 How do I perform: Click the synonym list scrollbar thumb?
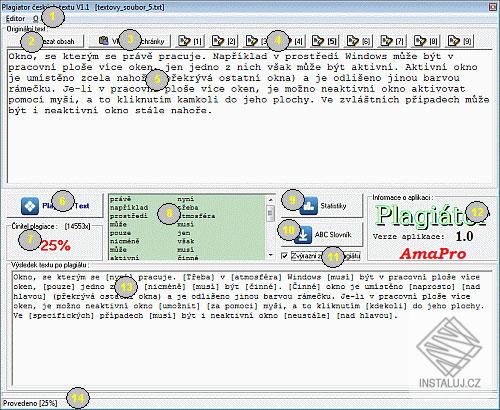[270, 212]
